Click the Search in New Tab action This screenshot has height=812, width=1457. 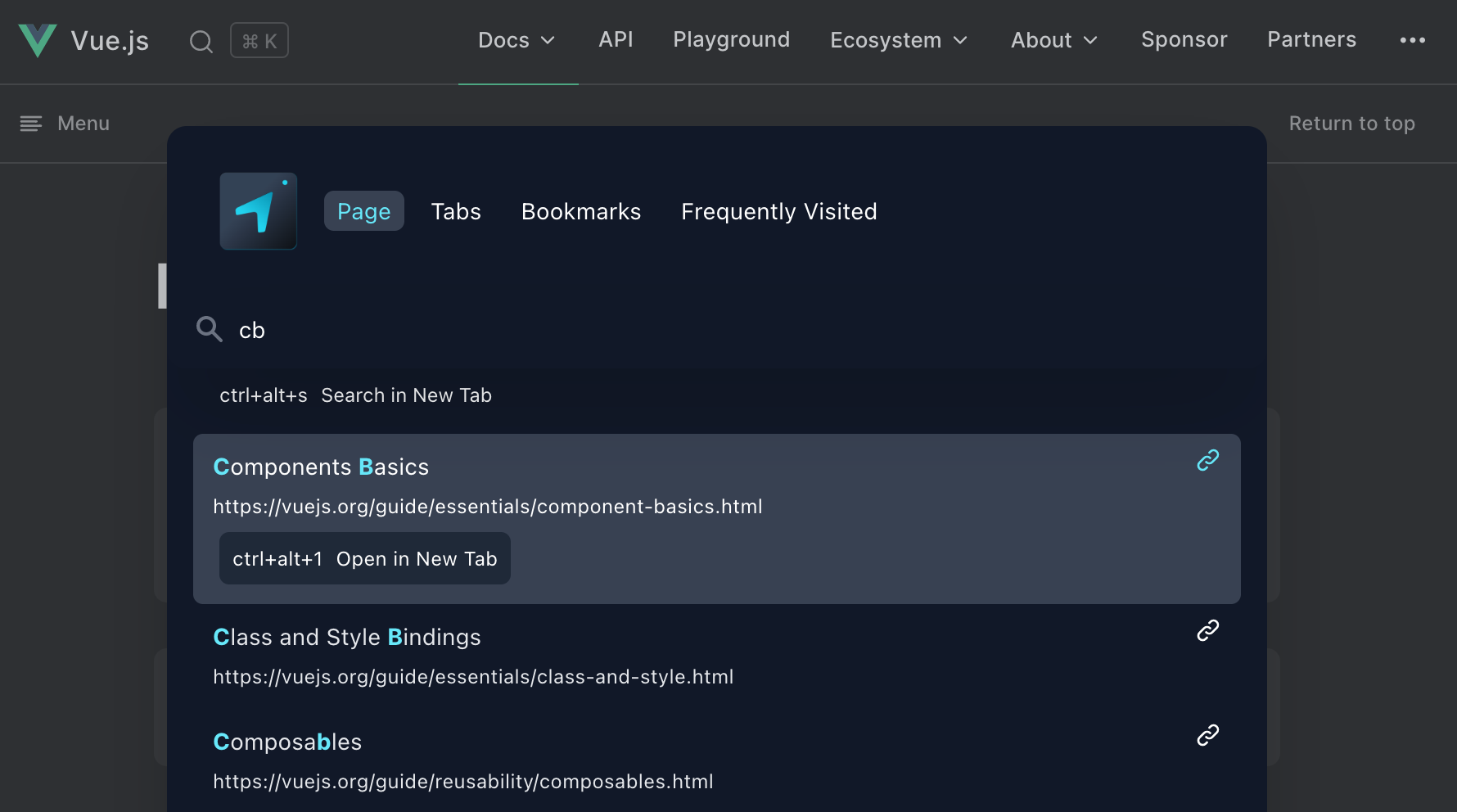355,395
